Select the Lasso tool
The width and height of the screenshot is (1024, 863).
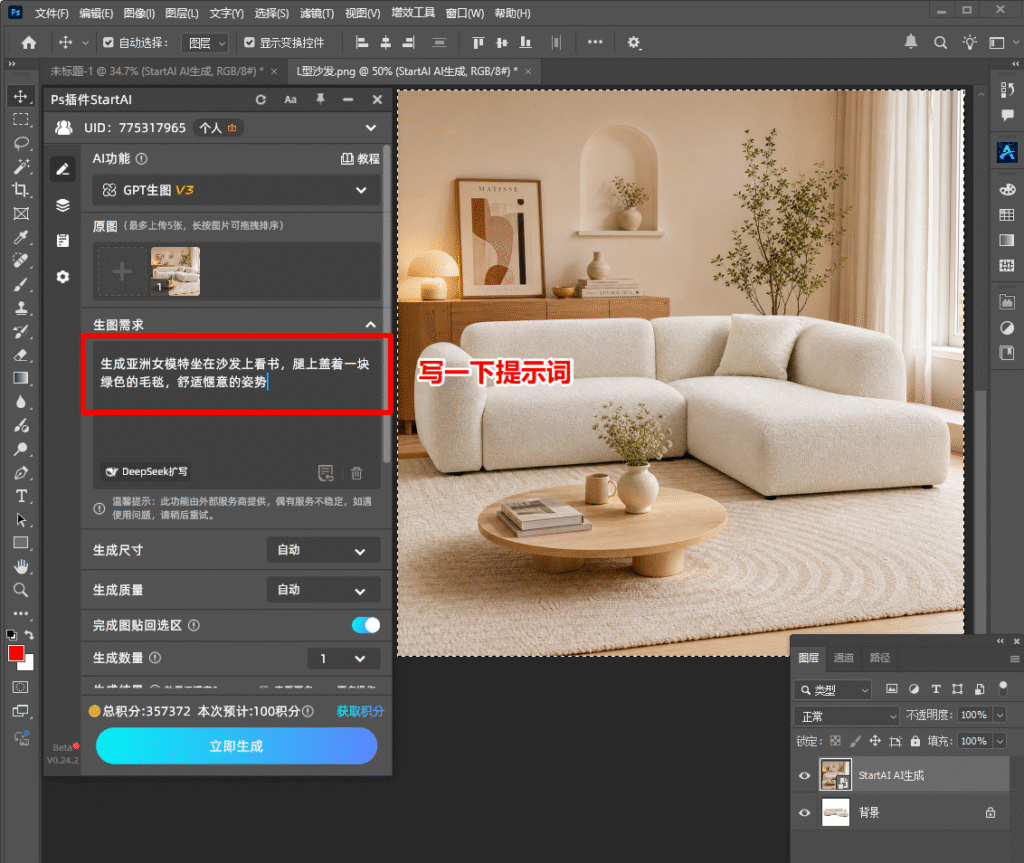pos(21,143)
